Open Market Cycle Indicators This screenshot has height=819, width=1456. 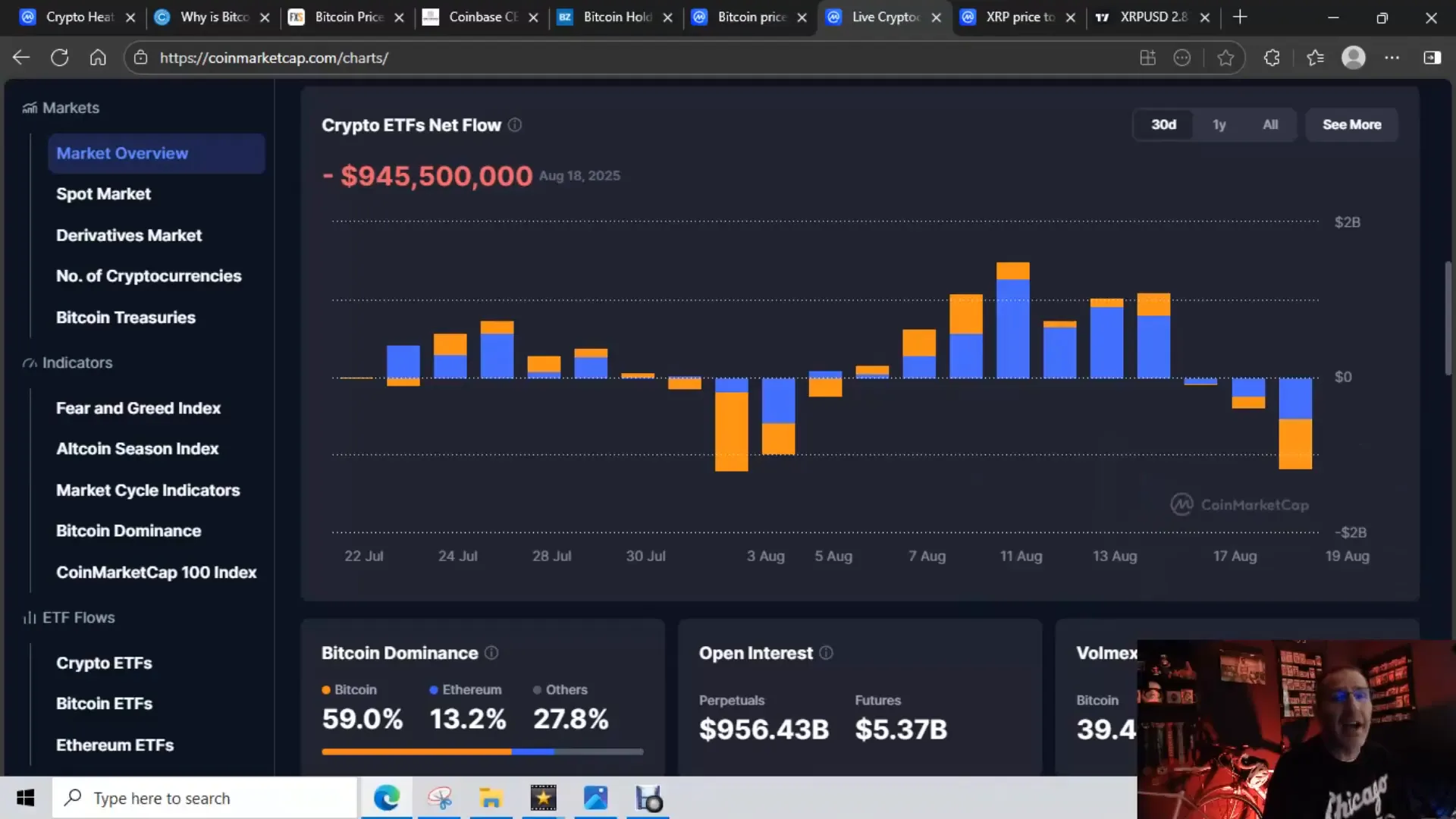(148, 491)
